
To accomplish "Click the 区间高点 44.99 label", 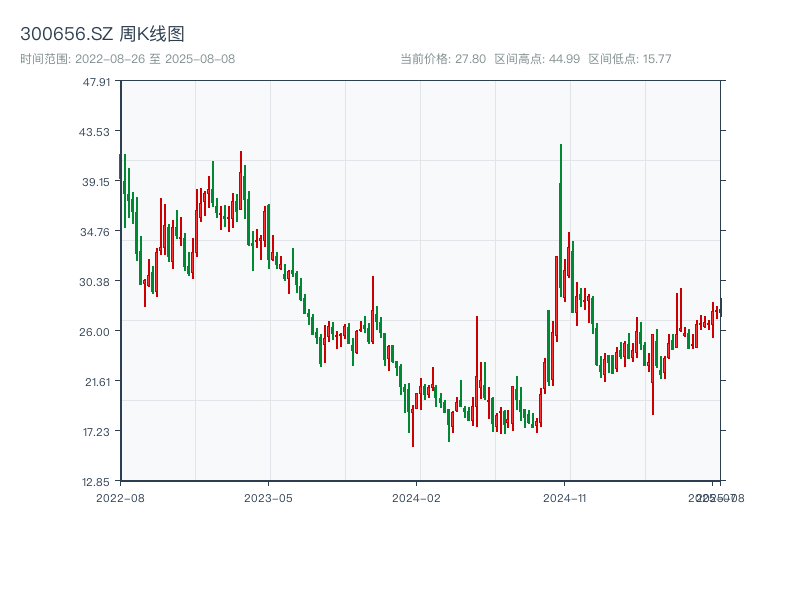I will (x=537, y=59).
